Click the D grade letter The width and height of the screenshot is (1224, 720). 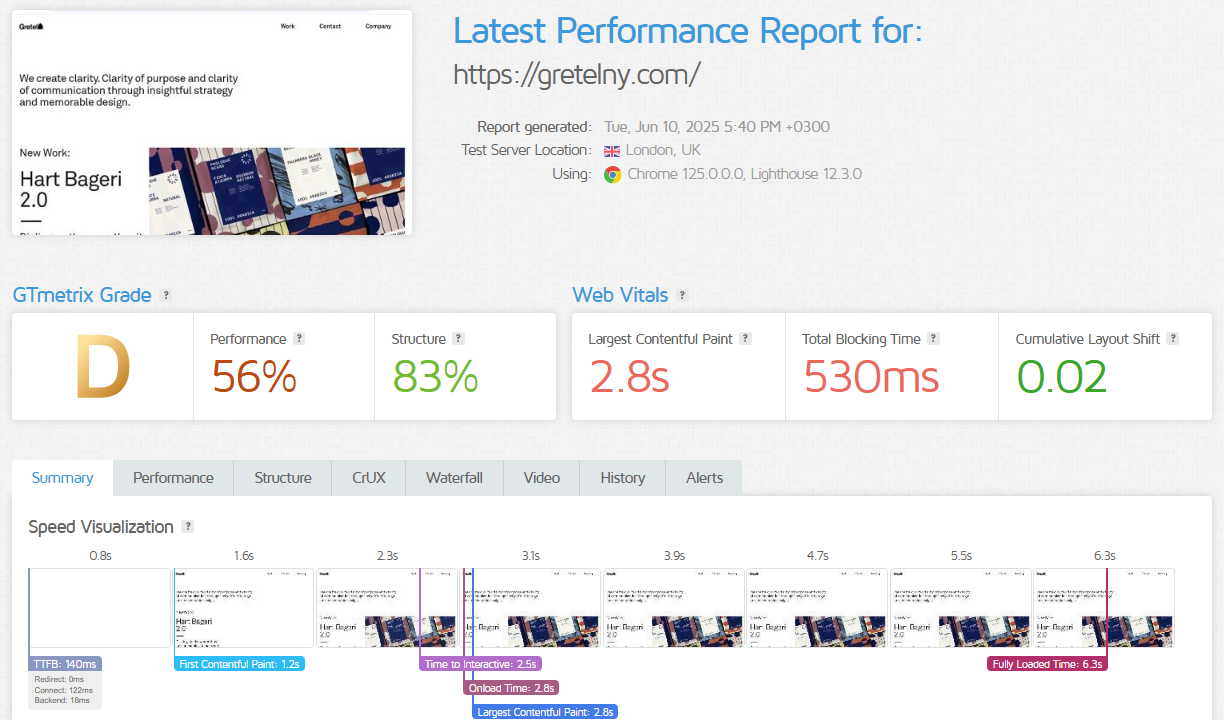102,367
